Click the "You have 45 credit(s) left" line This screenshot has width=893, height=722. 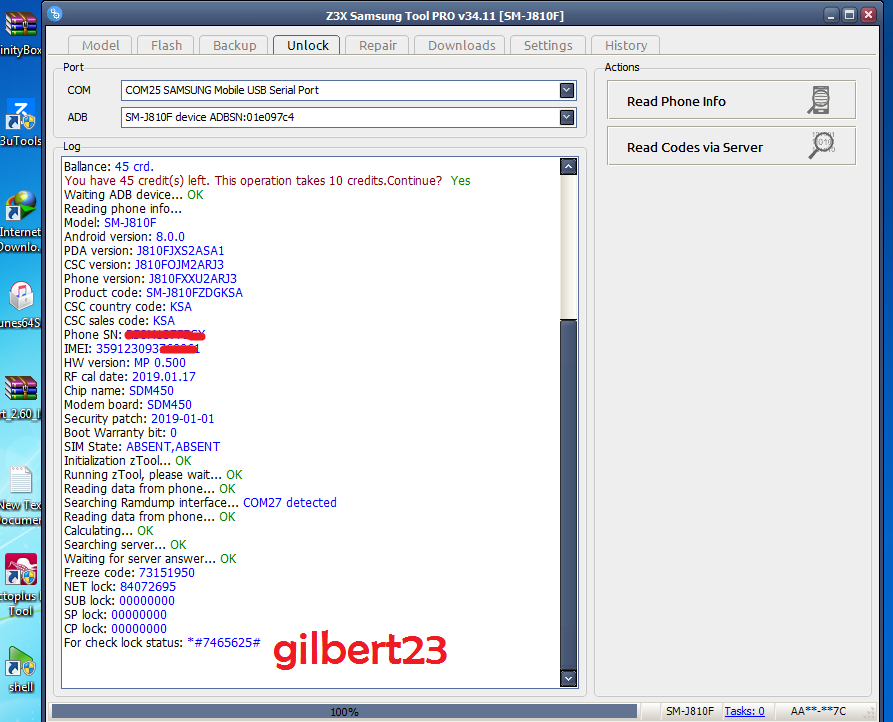(267, 180)
